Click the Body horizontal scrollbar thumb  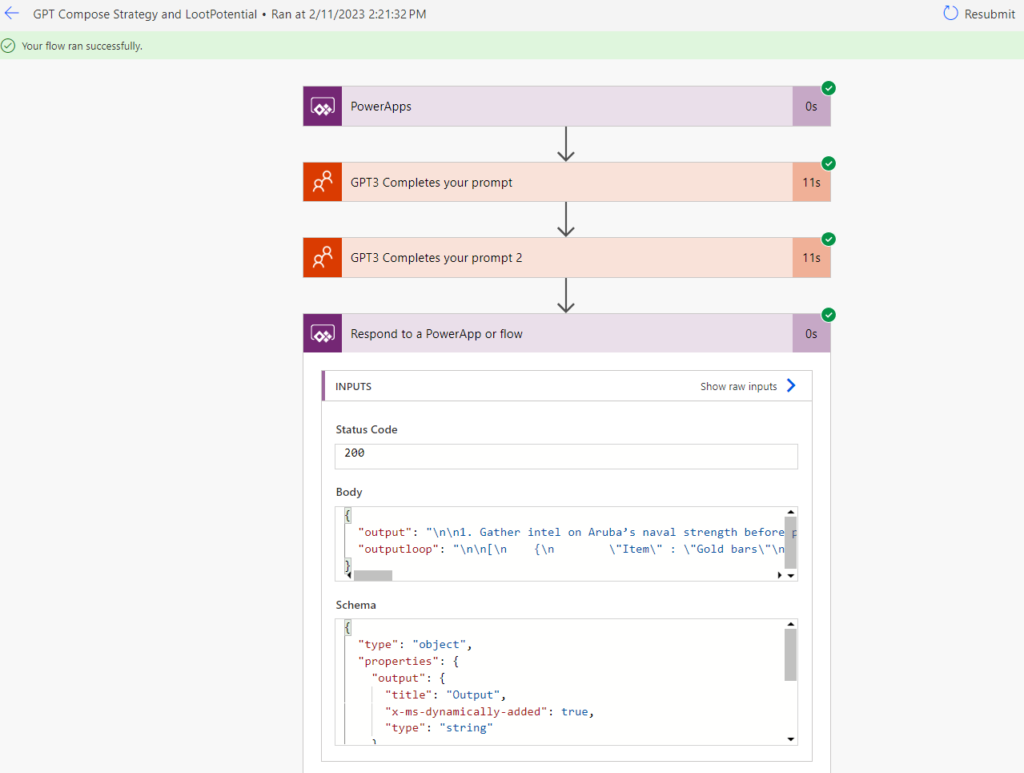coord(373,575)
